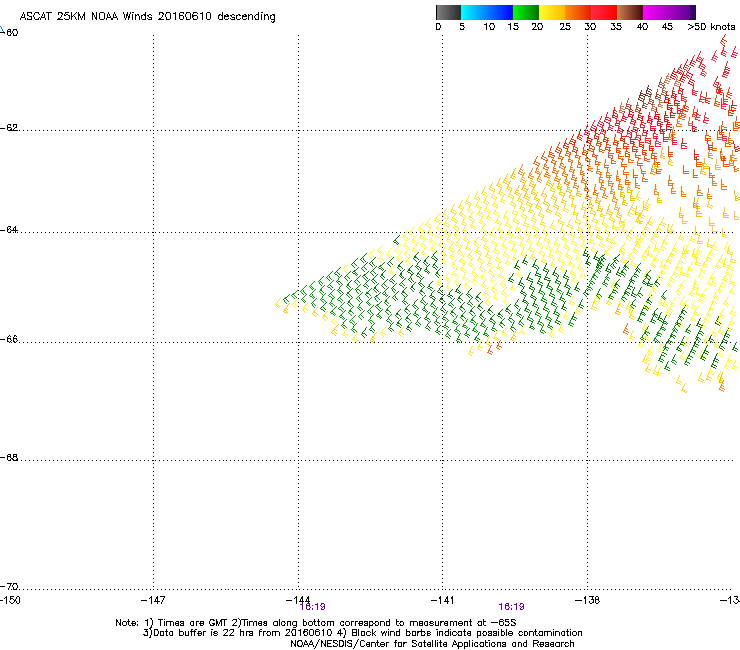The height and width of the screenshot is (650, 740).
Task: Click the -68 latitude axis label
Action: (9, 458)
